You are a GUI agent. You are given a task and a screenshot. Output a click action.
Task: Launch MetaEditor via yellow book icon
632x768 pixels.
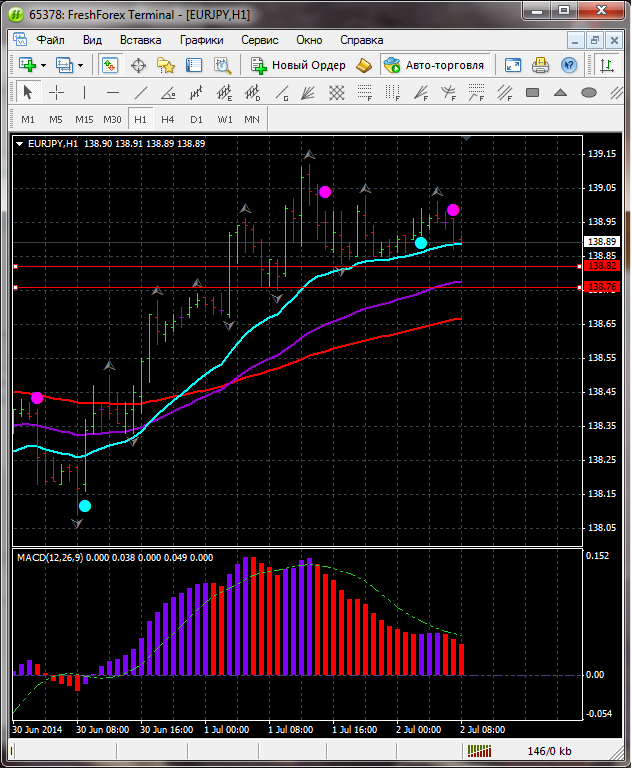click(364, 65)
